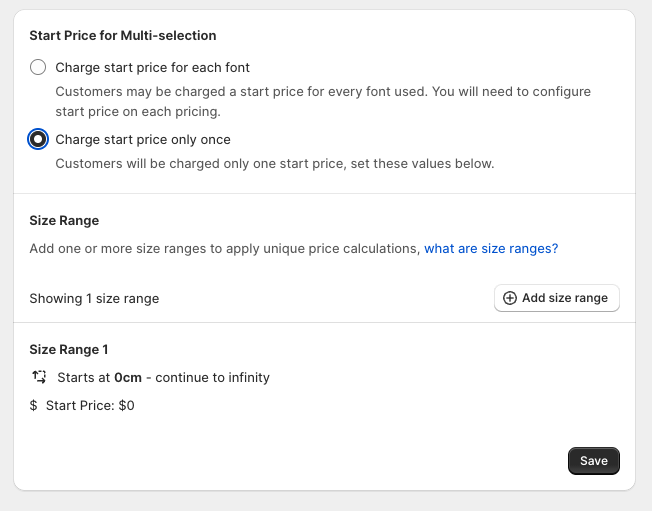
Task: Click the dollar sign icon beside Start Price
Action: (x=34, y=405)
